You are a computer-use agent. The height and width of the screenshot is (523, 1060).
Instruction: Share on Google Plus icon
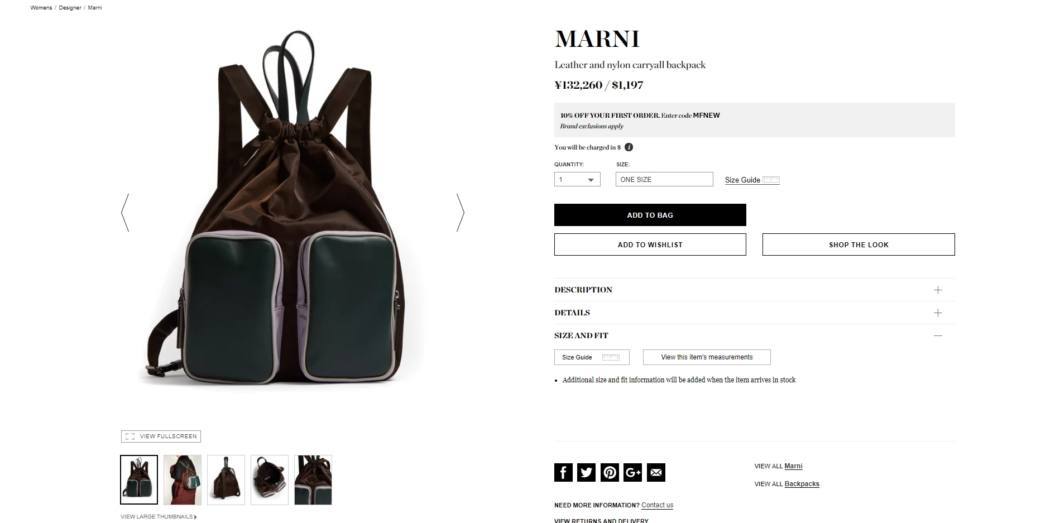(x=633, y=472)
